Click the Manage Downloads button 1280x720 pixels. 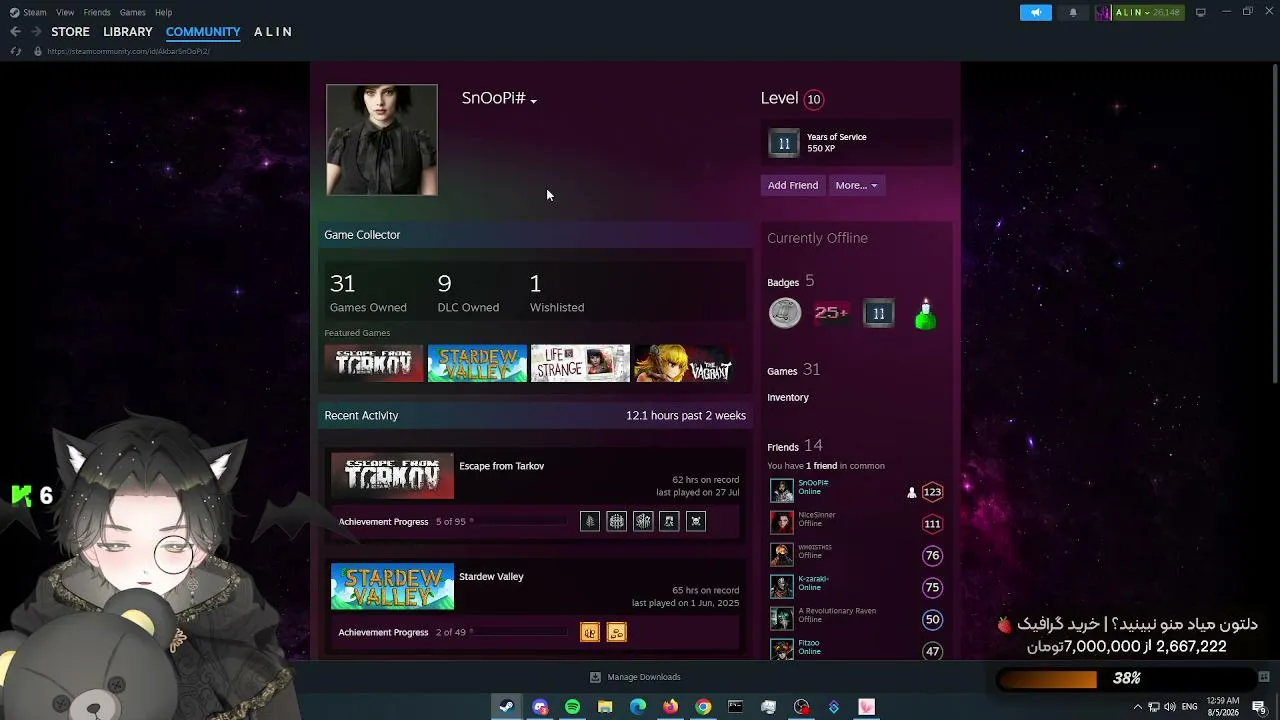(635, 677)
